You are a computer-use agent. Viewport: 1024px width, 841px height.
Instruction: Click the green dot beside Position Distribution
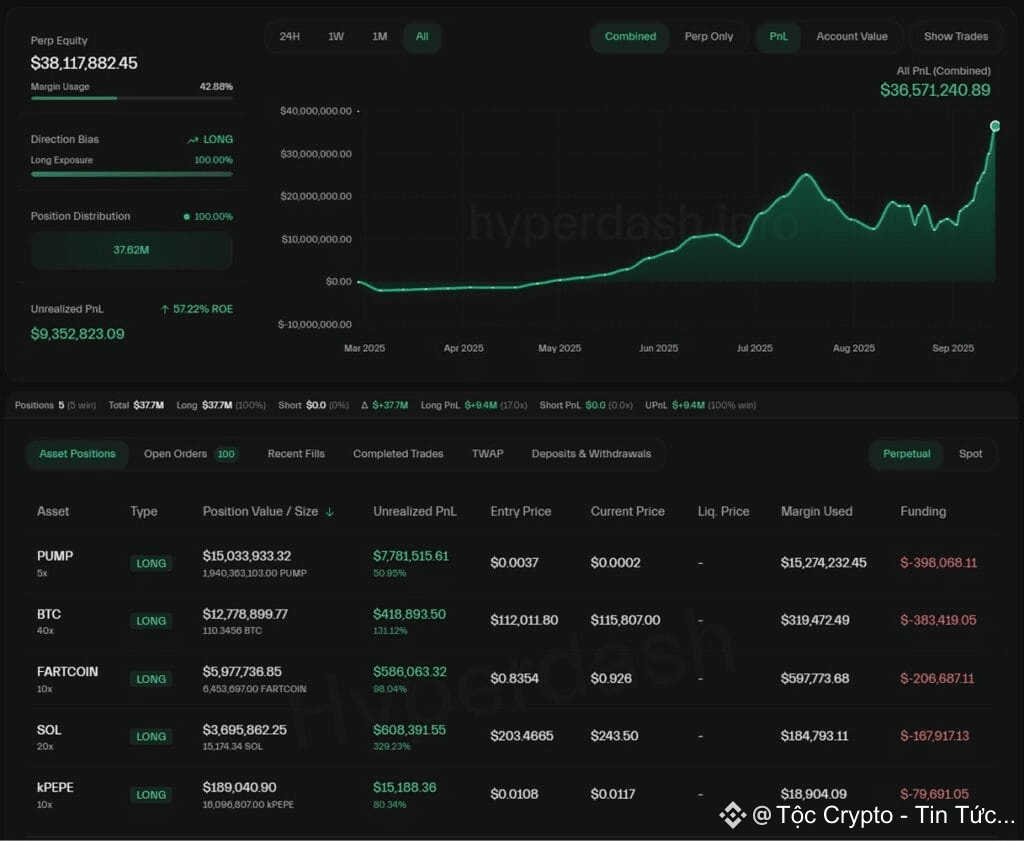click(187, 217)
